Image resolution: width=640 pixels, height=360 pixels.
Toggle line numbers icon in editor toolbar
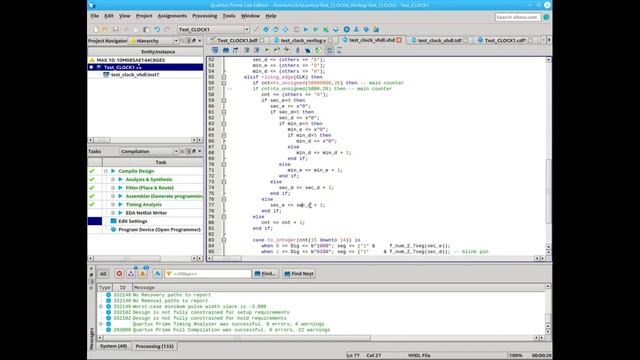coord(329,50)
